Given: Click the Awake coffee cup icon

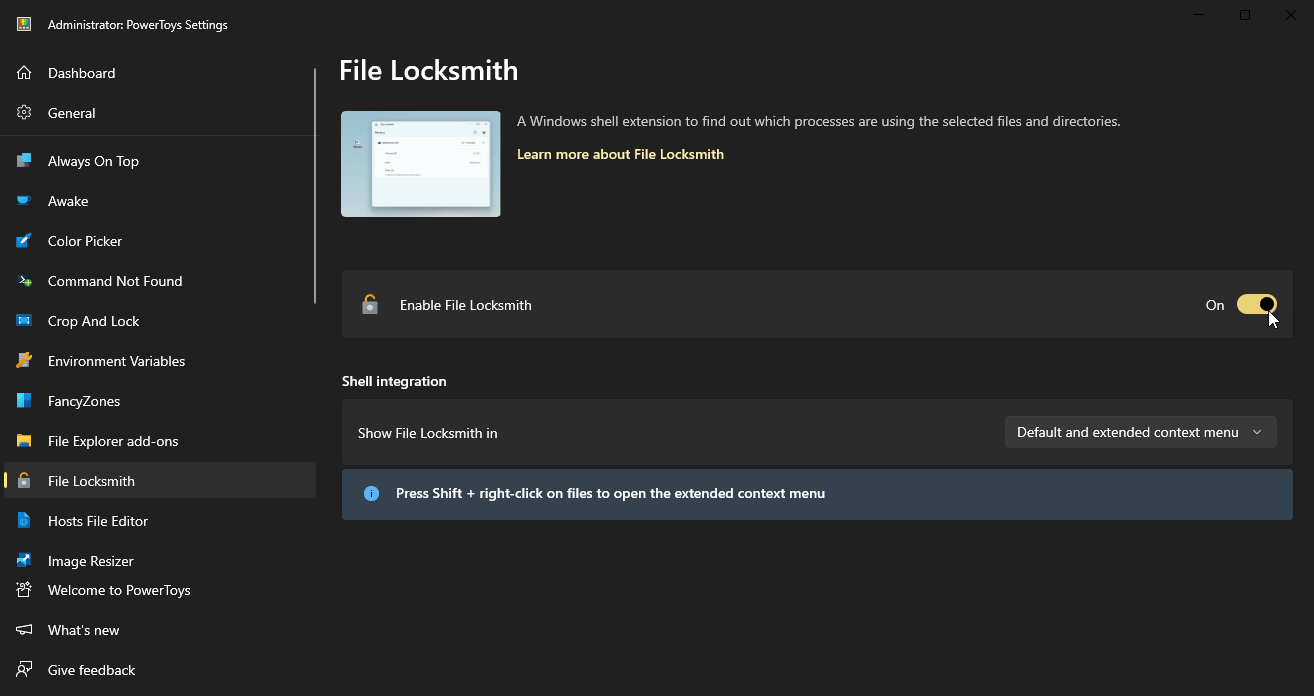Looking at the screenshot, I should click(24, 201).
